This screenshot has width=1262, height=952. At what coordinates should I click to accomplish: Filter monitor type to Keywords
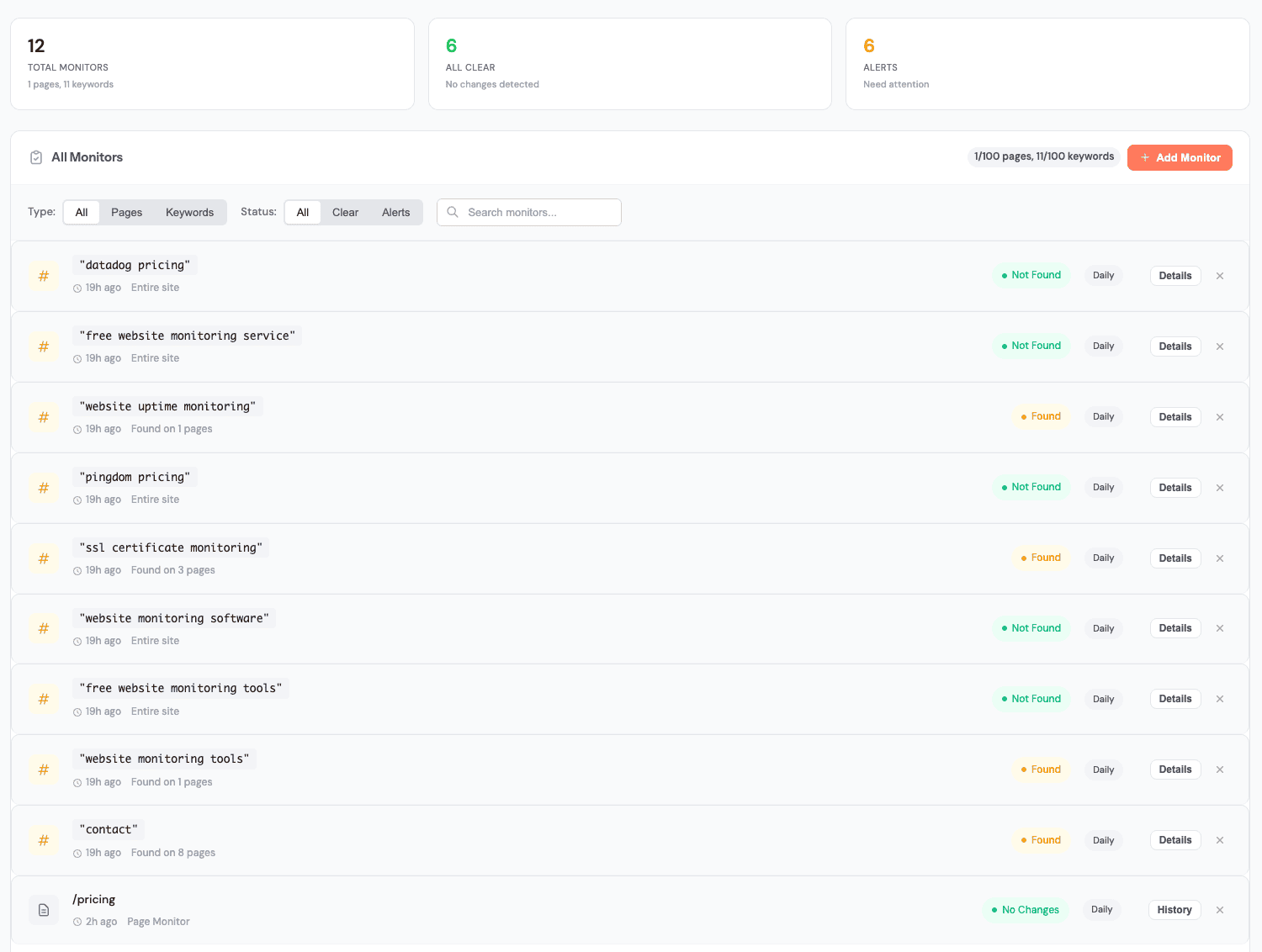189,213
